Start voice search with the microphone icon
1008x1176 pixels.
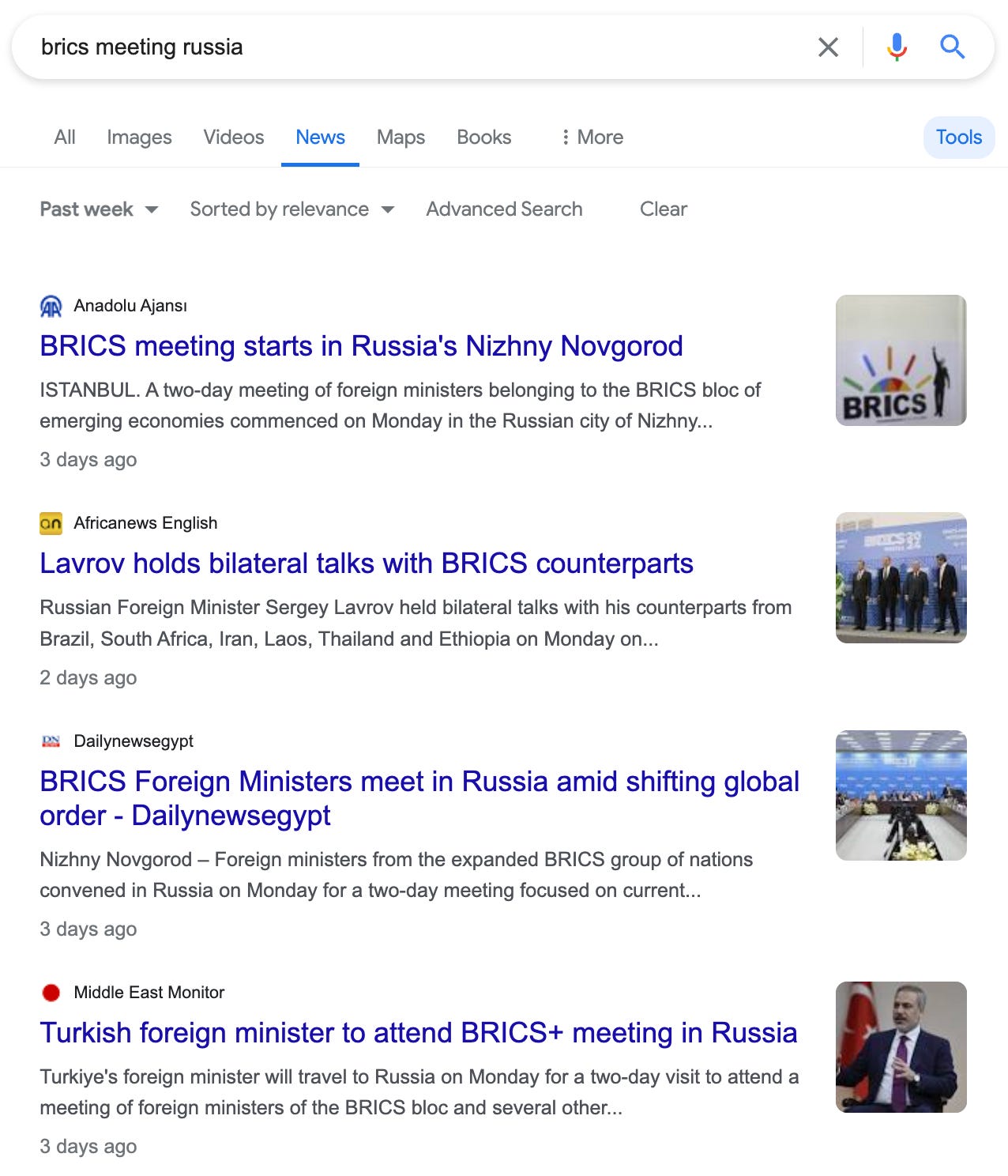coord(897,47)
